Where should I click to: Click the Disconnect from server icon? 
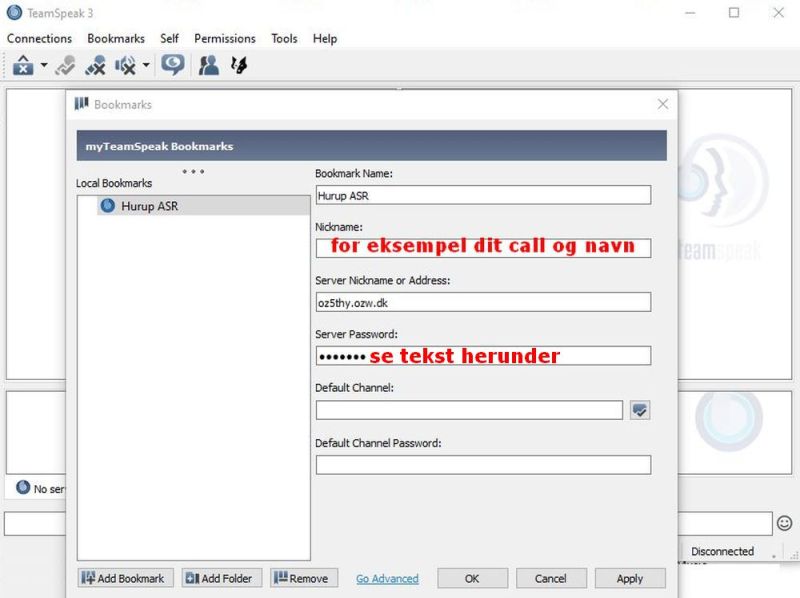[65, 65]
